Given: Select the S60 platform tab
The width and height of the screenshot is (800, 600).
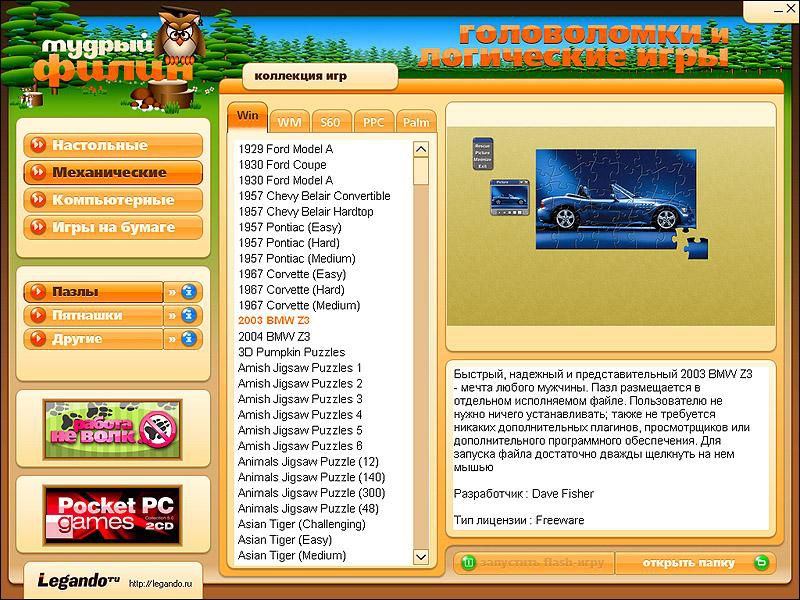Looking at the screenshot, I should point(330,122).
